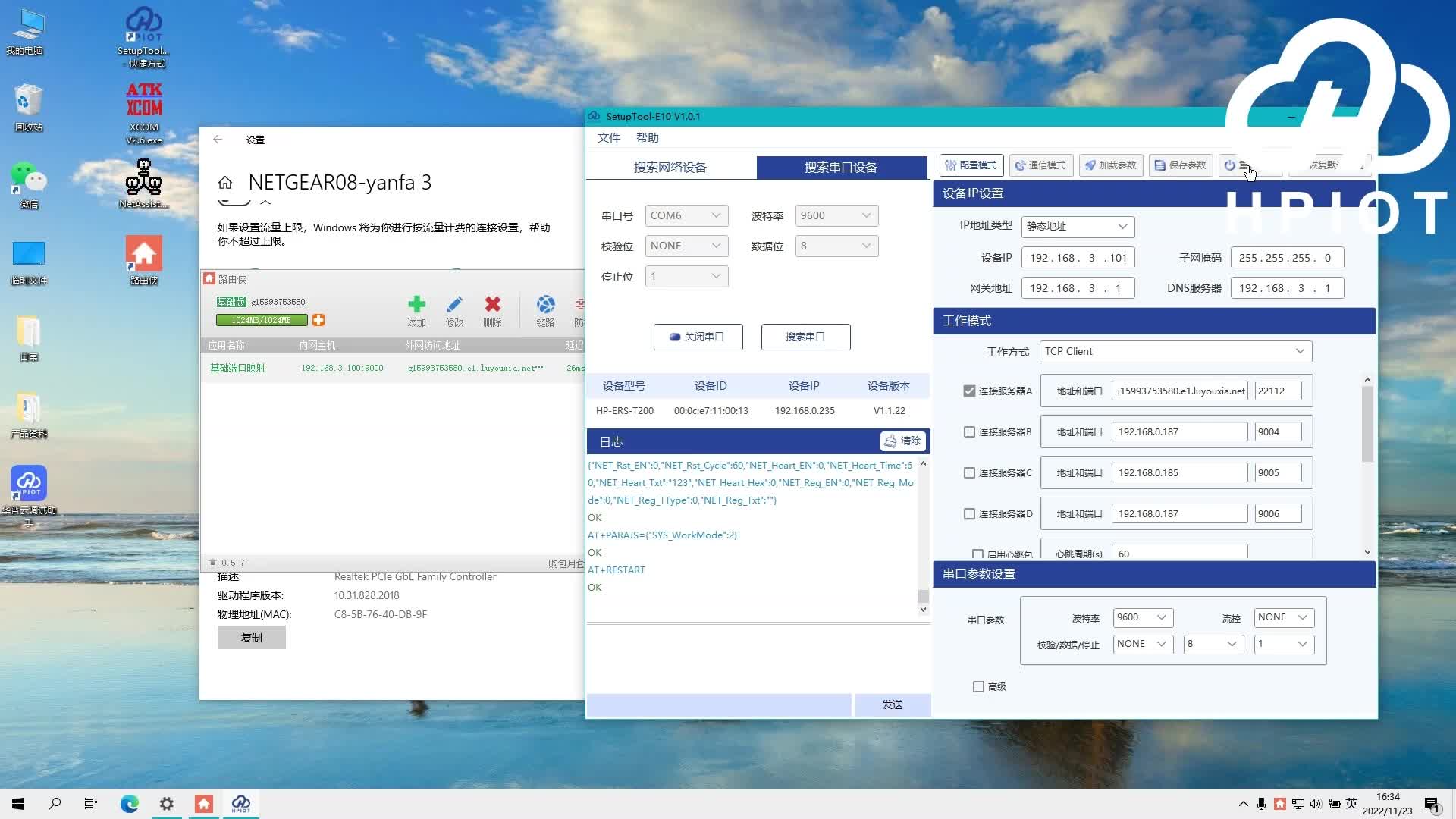Open 路由侠 desktop shortcut
This screenshot has width=1456, height=819.
pos(144,261)
